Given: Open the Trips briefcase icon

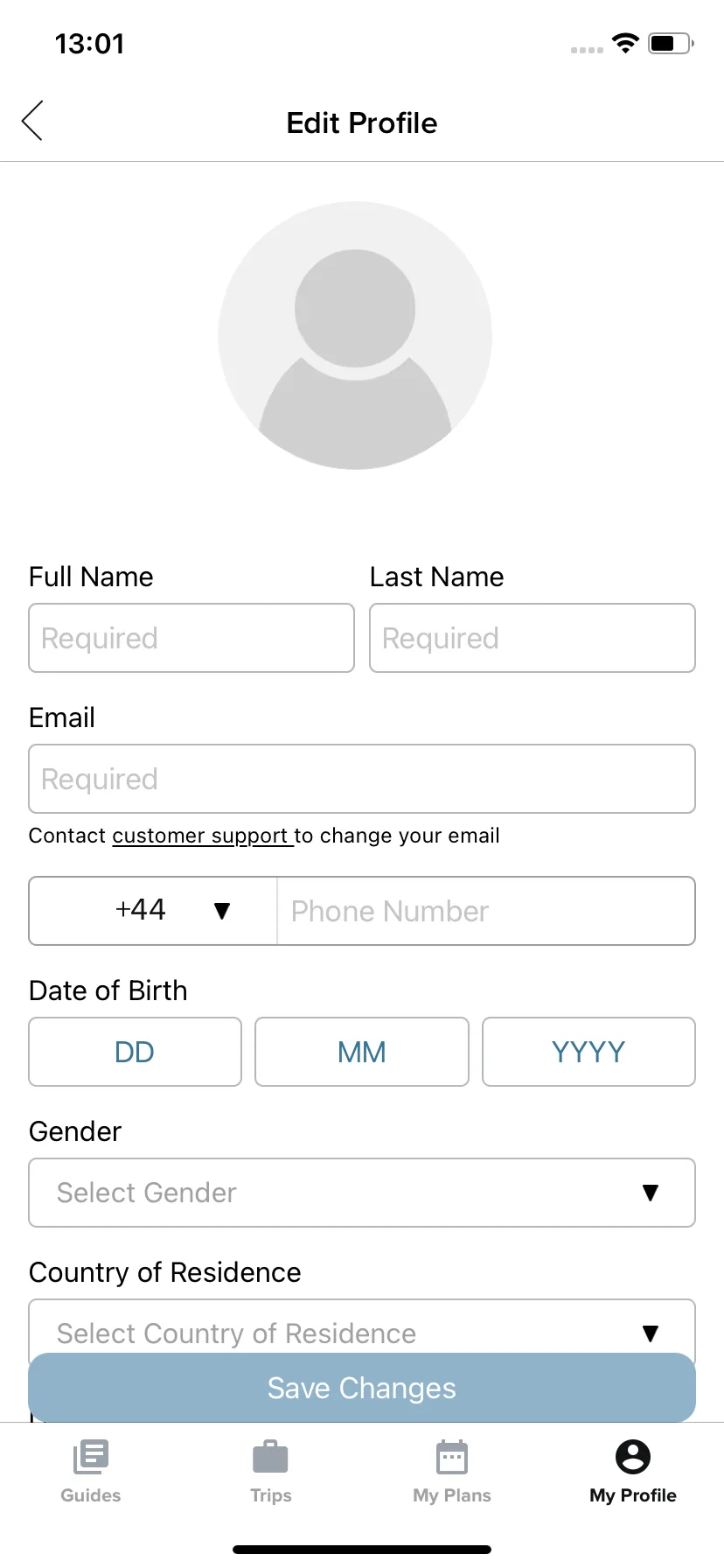Looking at the screenshot, I should [x=270, y=1457].
